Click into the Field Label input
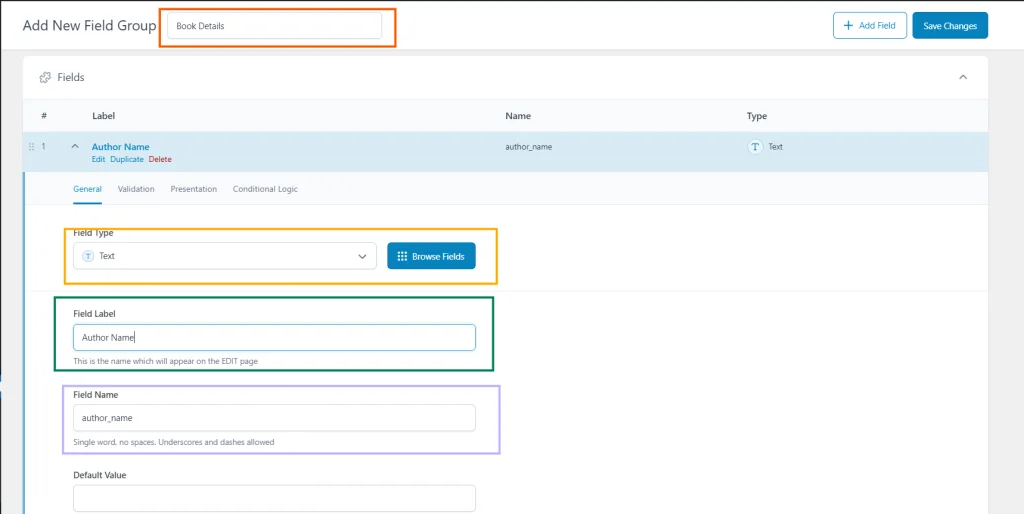The width and height of the screenshot is (1024, 514). click(x=274, y=338)
